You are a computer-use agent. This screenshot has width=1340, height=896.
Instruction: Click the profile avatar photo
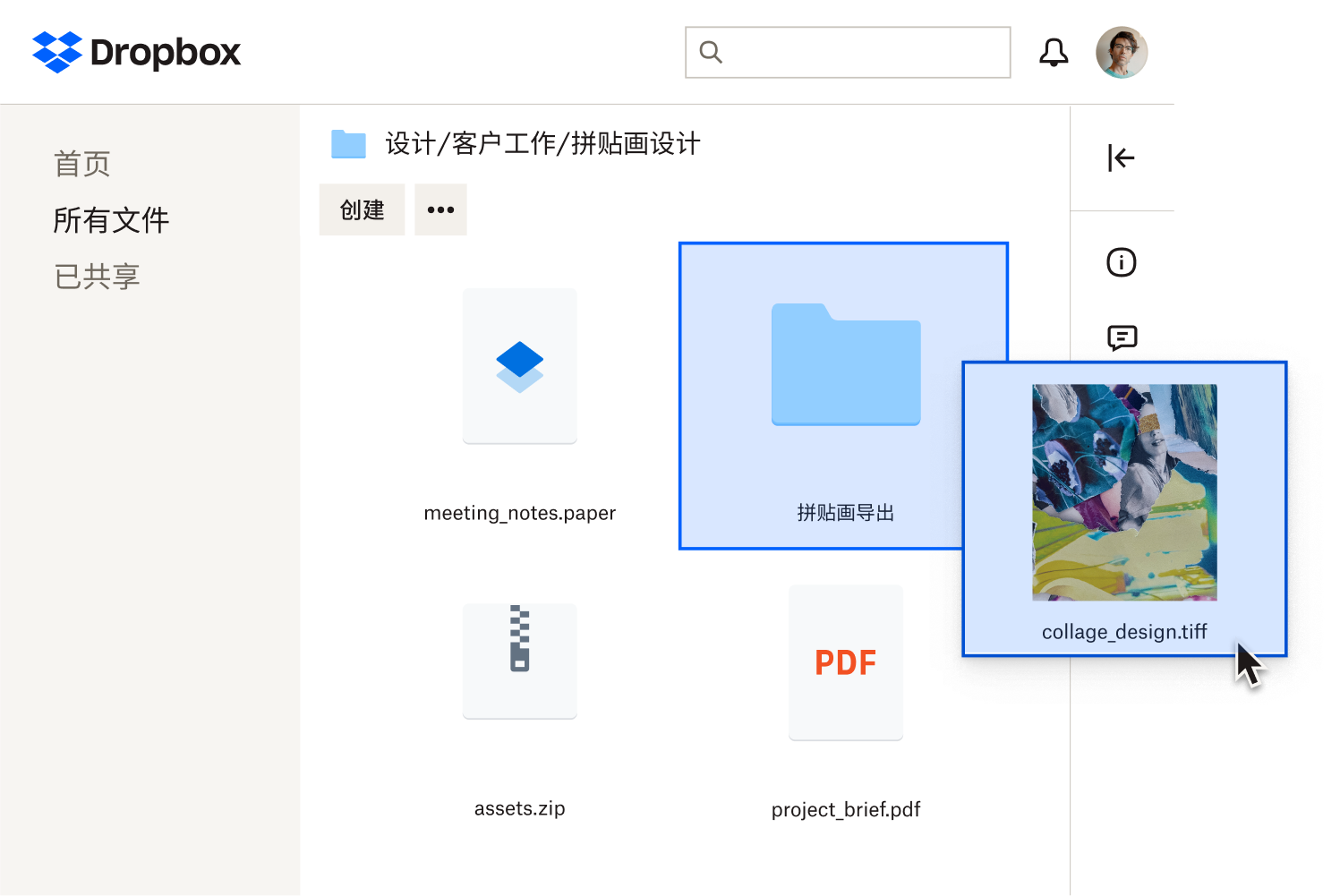pyautogui.click(x=1121, y=52)
